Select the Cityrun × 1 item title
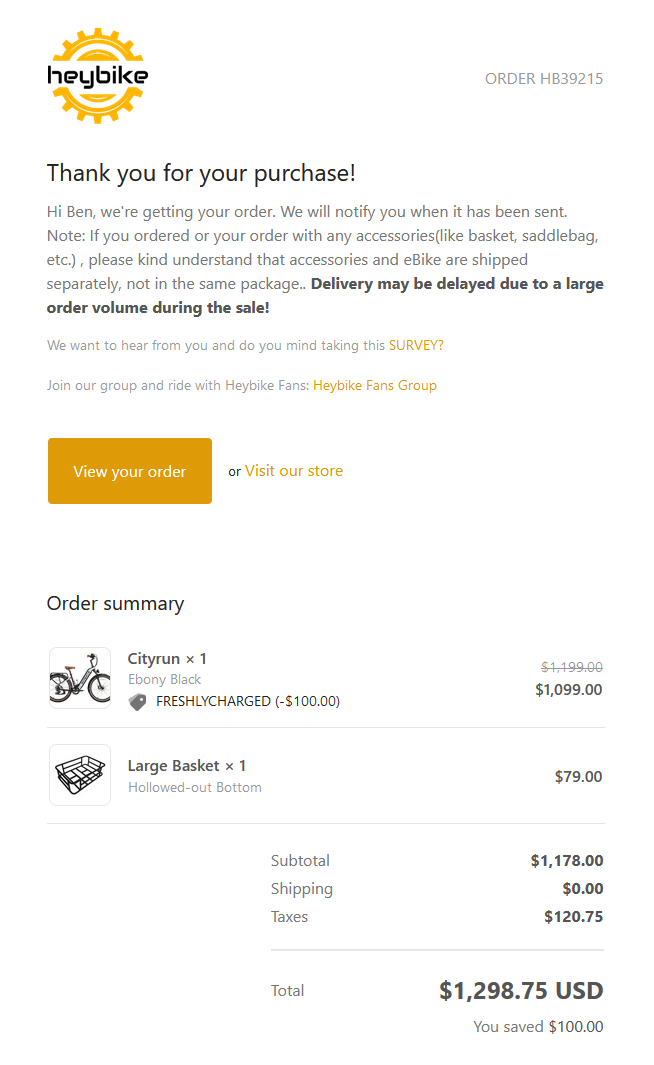The height and width of the screenshot is (1065, 654). [x=167, y=659]
